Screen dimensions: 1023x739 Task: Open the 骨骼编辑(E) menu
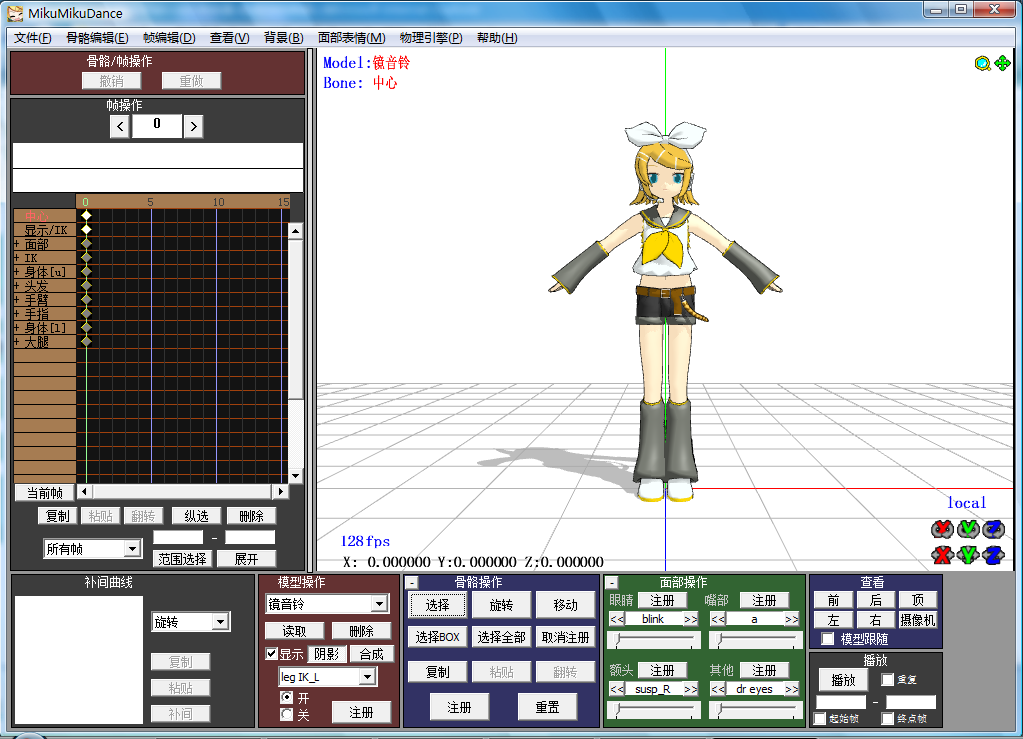click(x=97, y=38)
